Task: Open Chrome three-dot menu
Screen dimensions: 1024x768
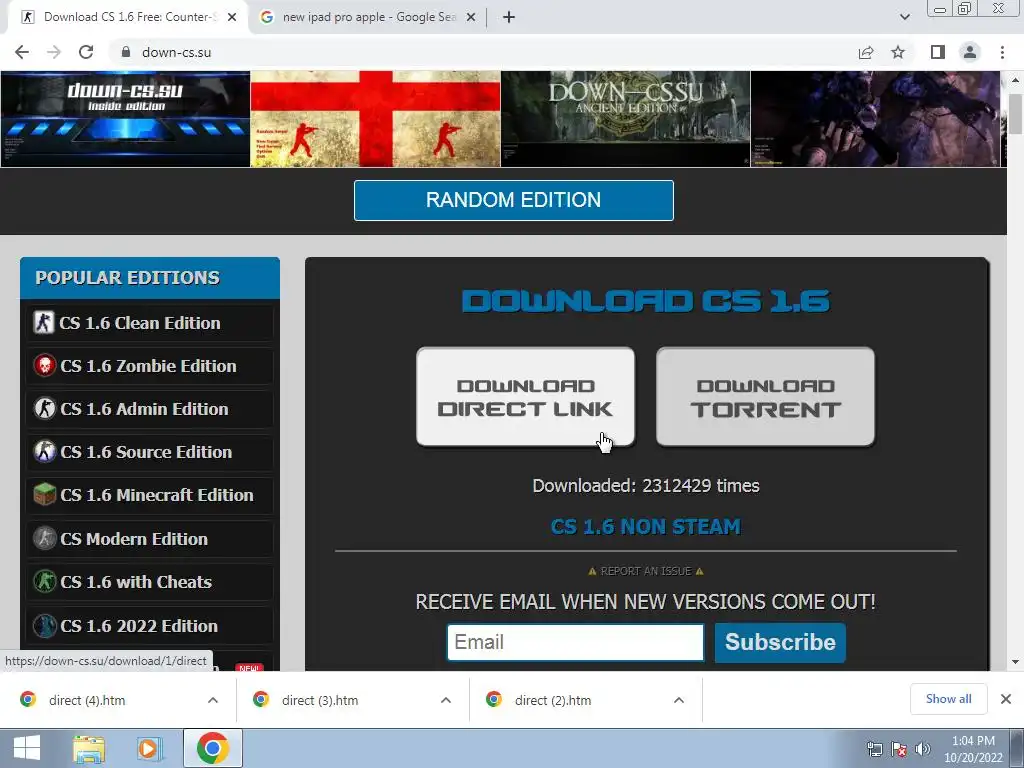Action: tap(1002, 52)
